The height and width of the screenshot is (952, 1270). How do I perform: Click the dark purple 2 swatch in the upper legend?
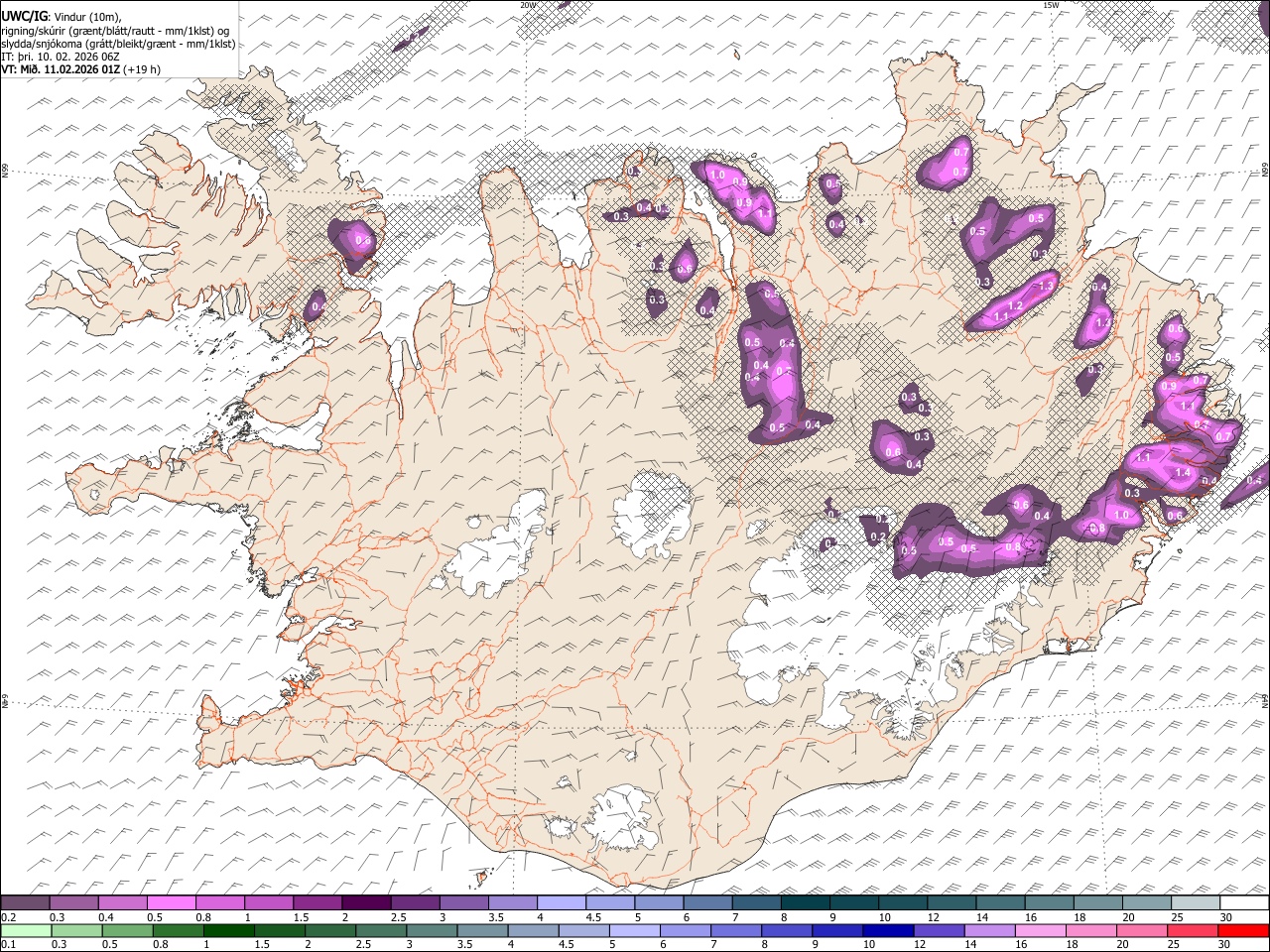tap(366, 903)
